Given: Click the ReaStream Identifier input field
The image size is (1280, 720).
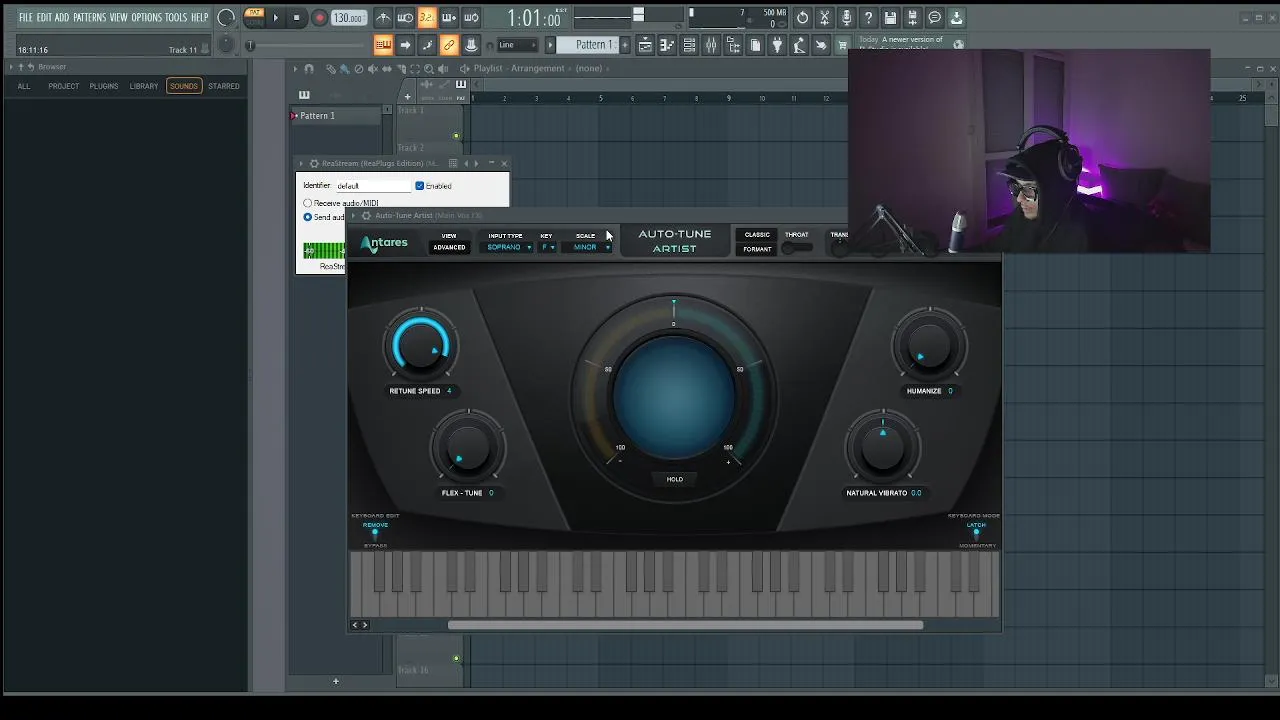Looking at the screenshot, I should coord(372,186).
